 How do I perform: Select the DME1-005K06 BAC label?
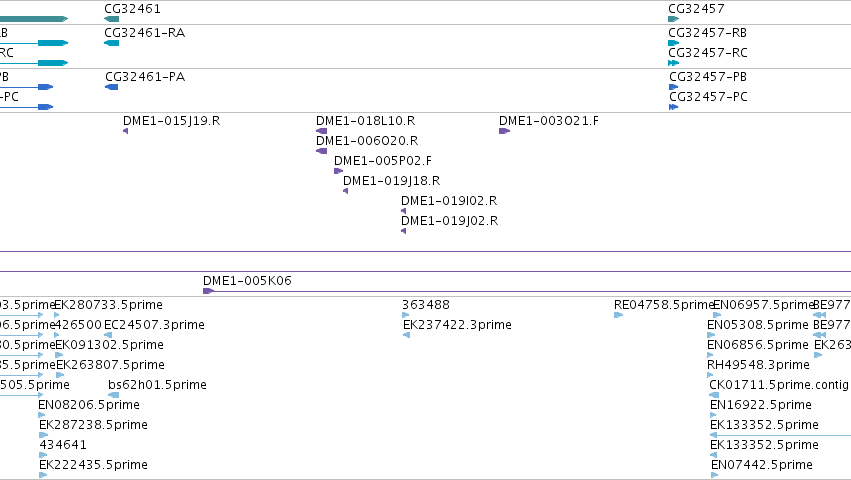tap(247, 281)
